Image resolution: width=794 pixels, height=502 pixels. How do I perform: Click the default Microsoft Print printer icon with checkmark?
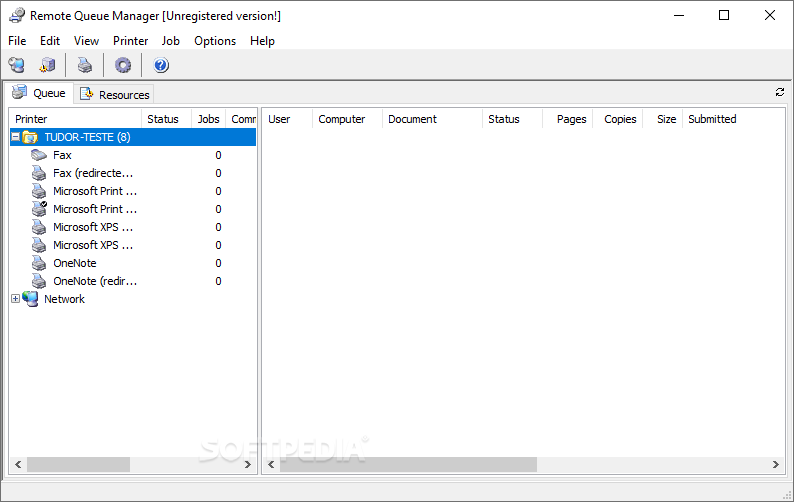coord(39,209)
